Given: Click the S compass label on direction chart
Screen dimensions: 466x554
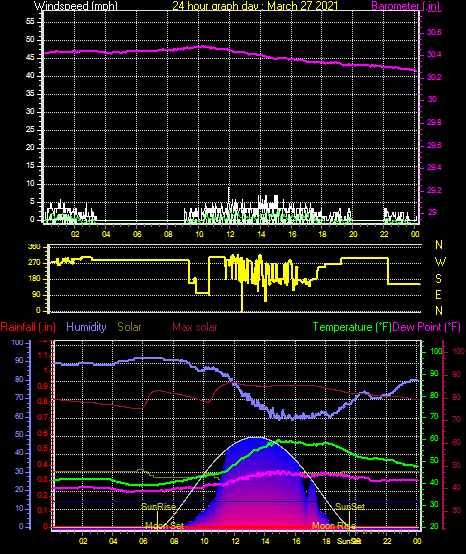Looking at the screenshot, I should 438,279.
